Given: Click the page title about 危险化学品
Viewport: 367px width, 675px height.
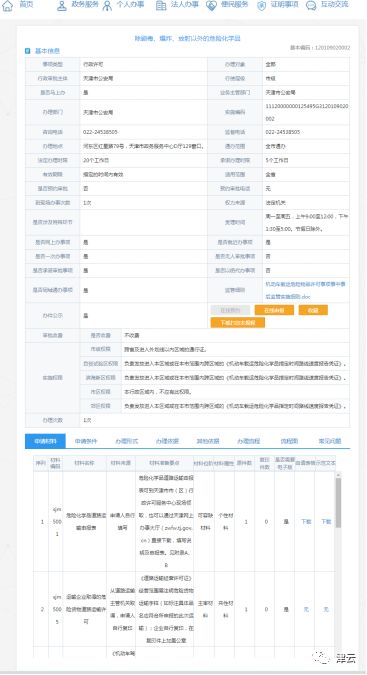Looking at the screenshot, I should pyautogui.click(x=187, y=38).
